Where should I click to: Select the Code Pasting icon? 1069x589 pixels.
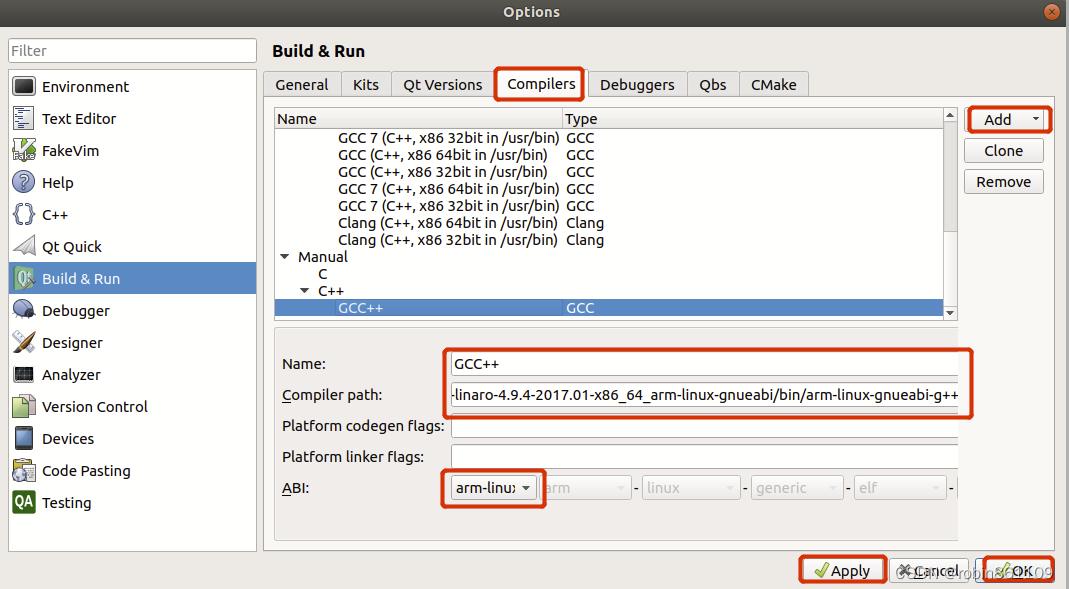(24, 470)
